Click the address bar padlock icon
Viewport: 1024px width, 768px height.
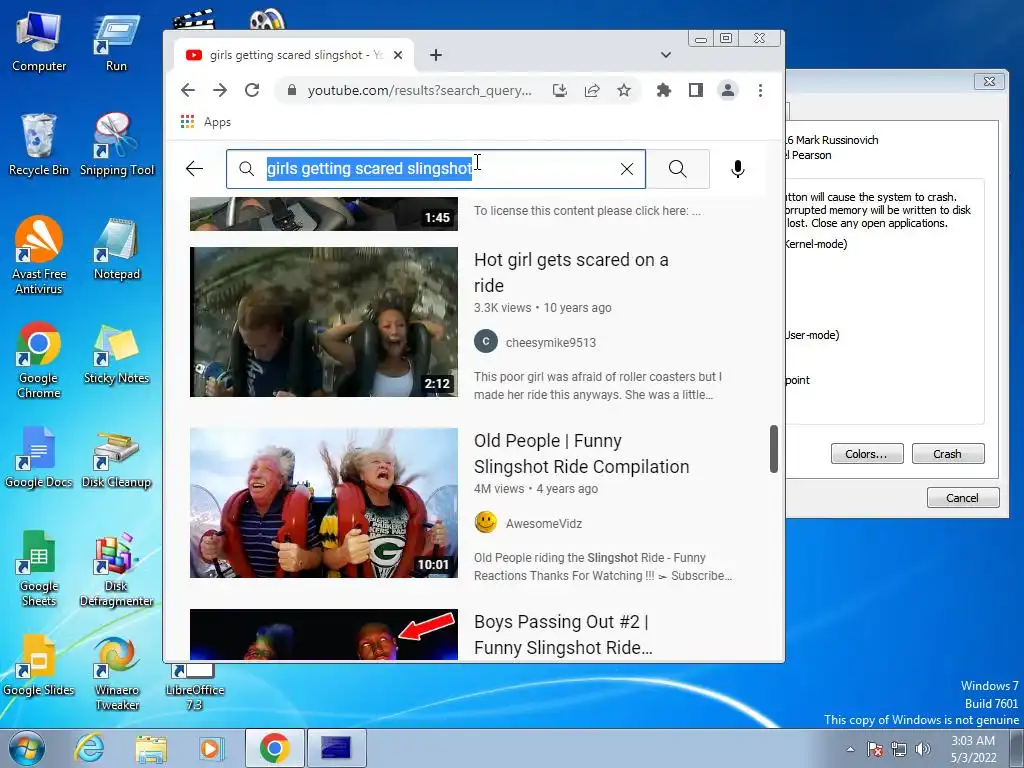[292, 90]
